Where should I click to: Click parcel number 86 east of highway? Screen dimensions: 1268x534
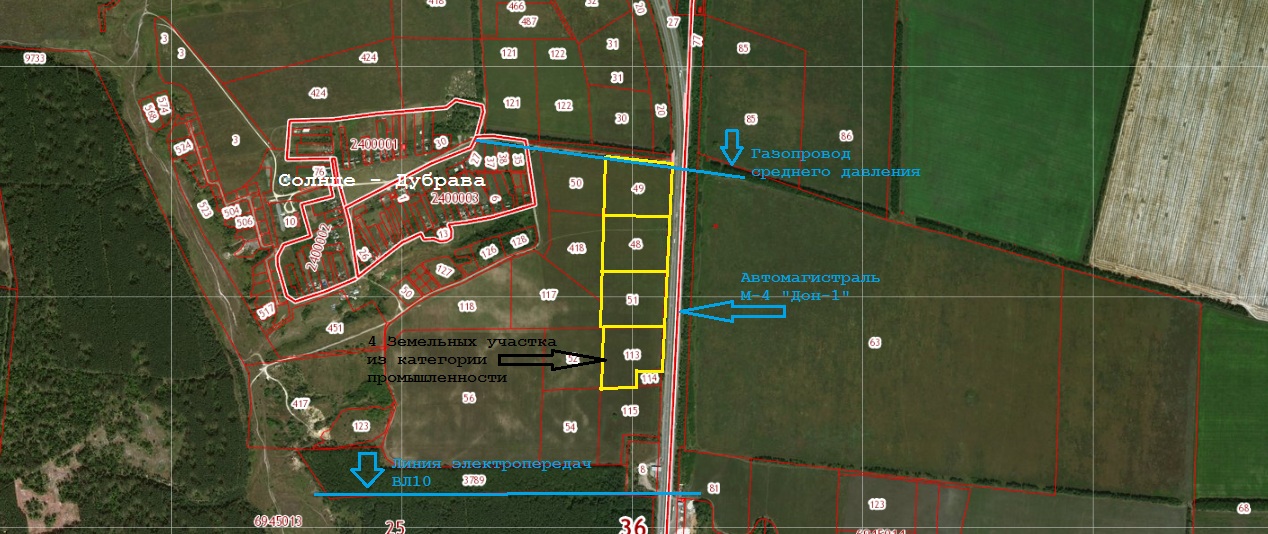(846, 136)
